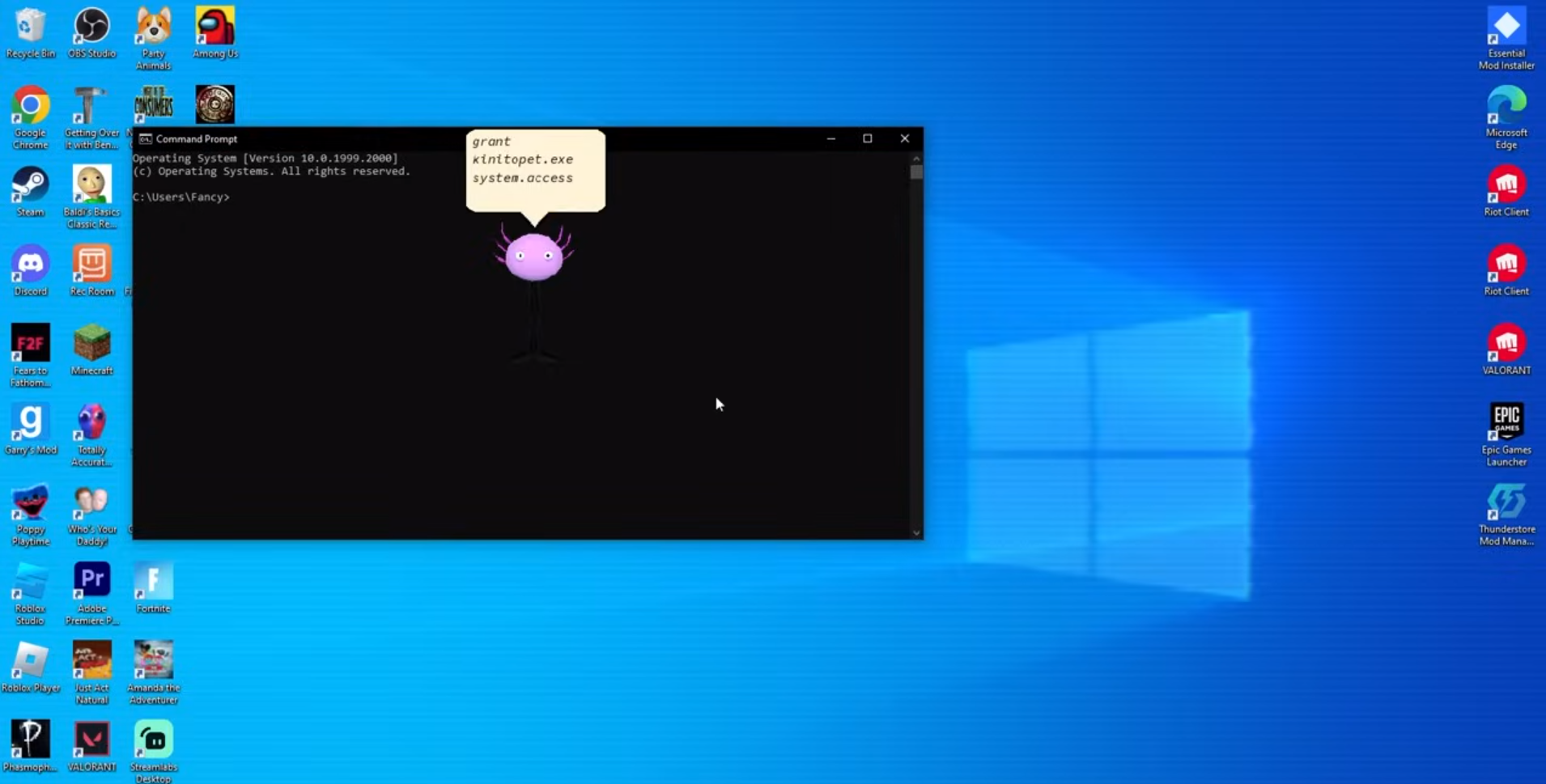Viewport: 1546px width, 784px height.
Task: Launch Steam from the desktop
Action: pos(31,191)
